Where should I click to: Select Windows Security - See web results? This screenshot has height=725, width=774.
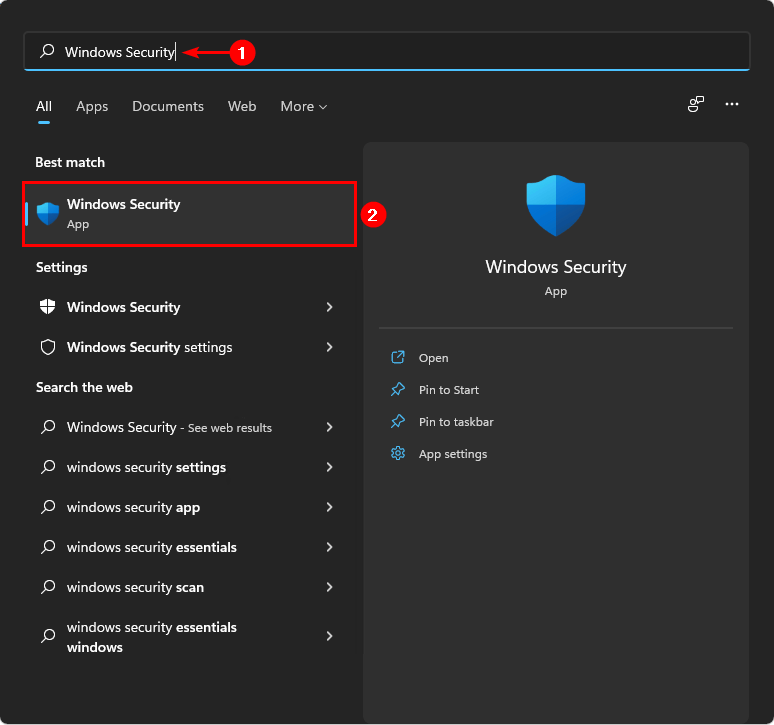click(x=188, y=427)
